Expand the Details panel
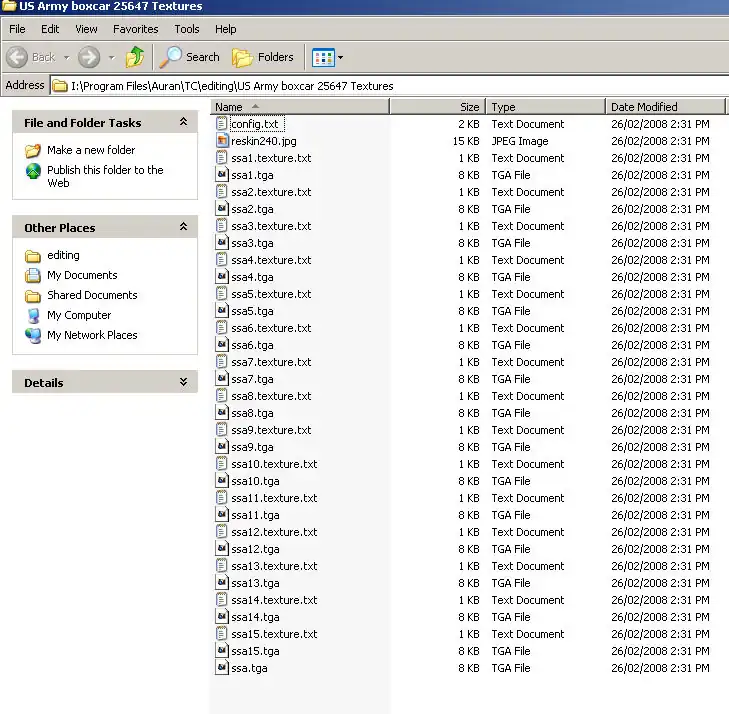This screenshot has height=714, width=729. pyautogui.click(x=183, y=382)
